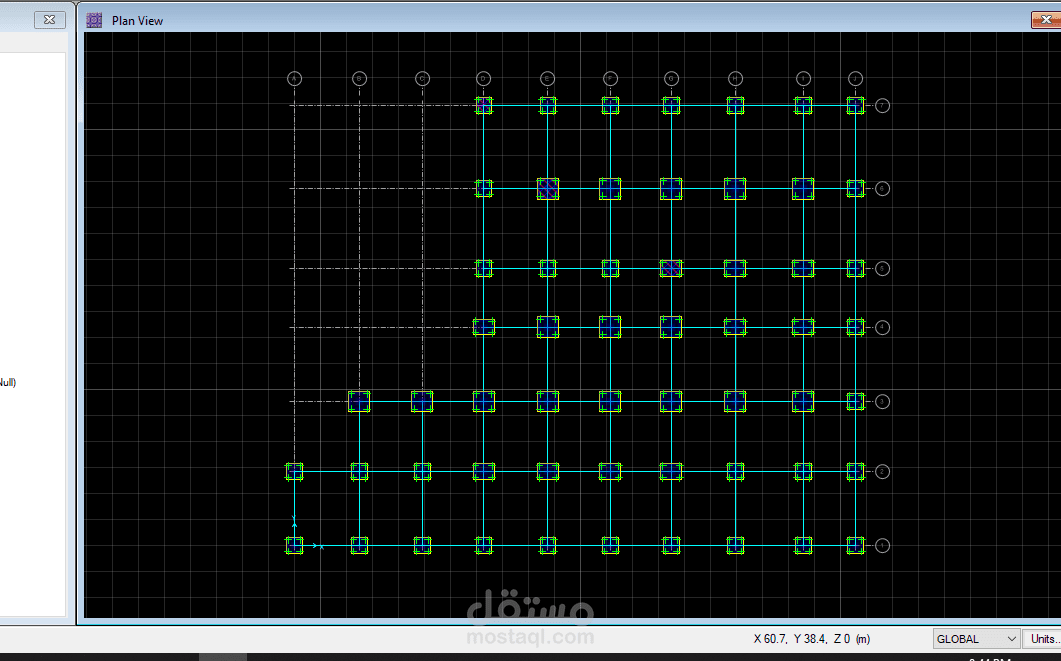
Task: Select grid bubble 4 on the right
Action: (x=882, y=327)
